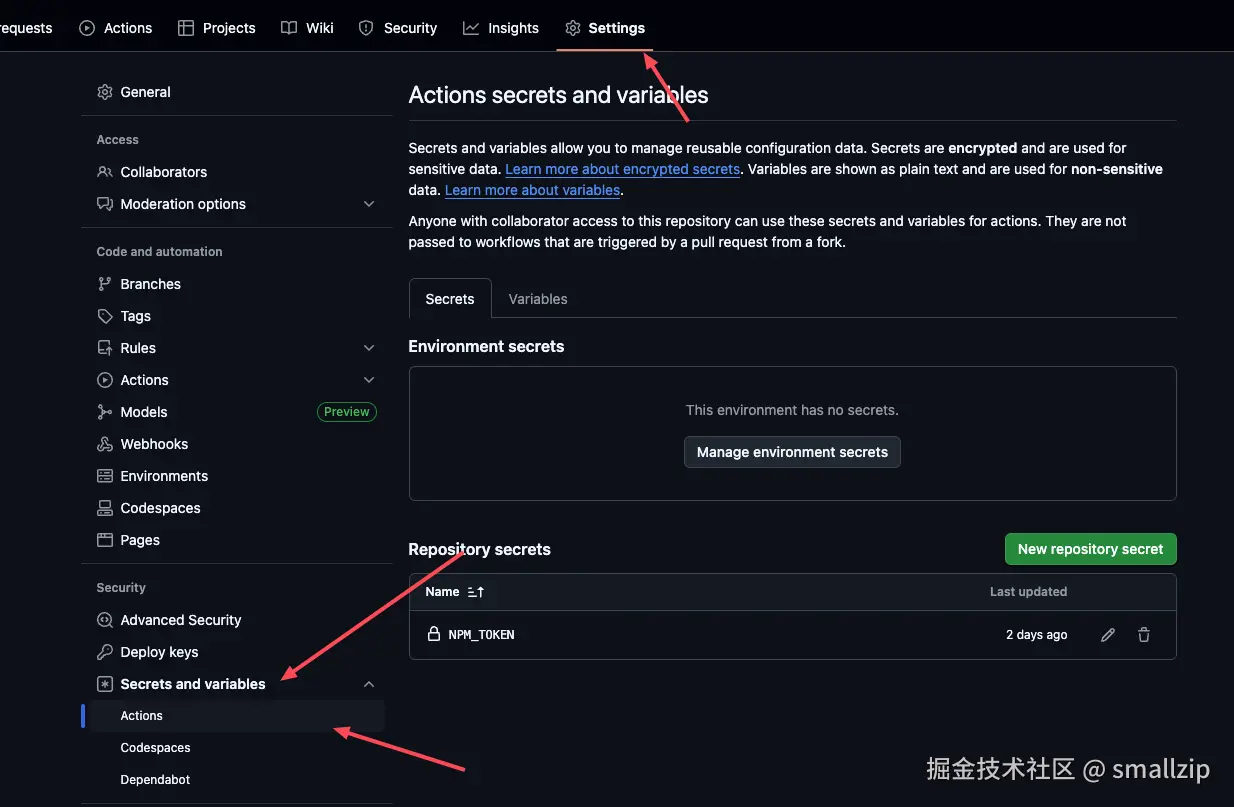This screenshot has height=807, width=1234.
Task: Open the Tags settings page
Action: click(x=135, y=316)
